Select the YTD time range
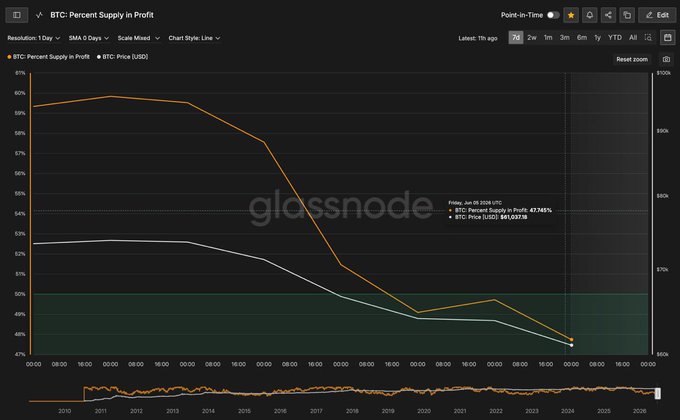 [615, 38]
